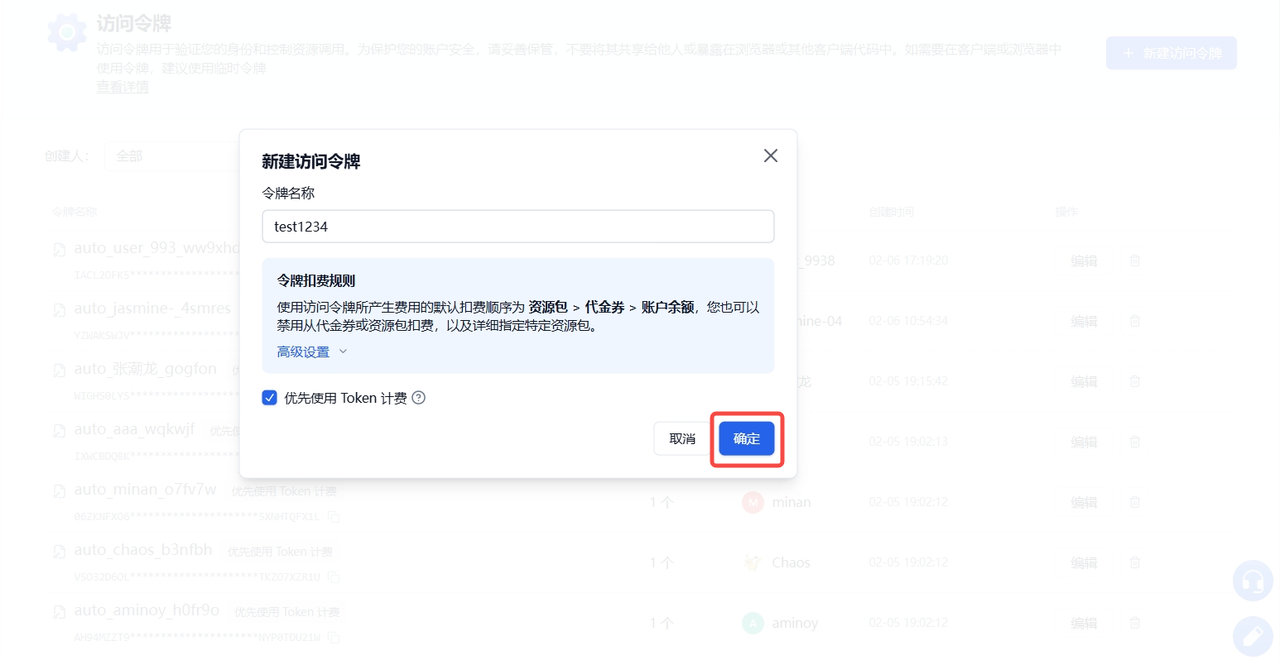
Task: Click 编辑 for token created 02-06 10:54:34
Action: 1084,321
